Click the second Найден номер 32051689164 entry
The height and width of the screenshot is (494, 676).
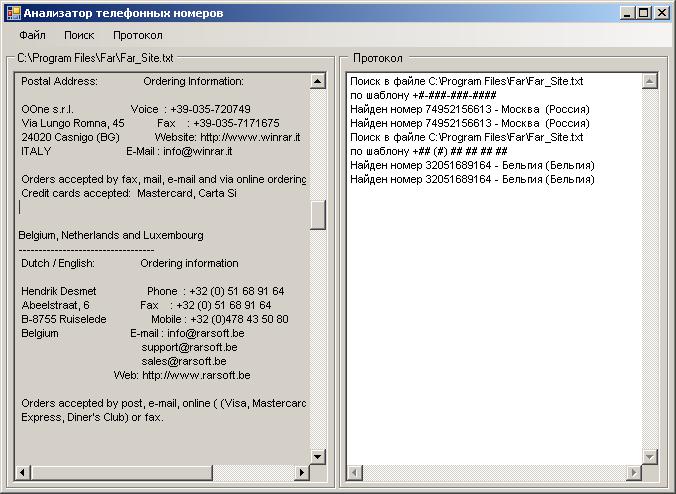(x=472, y=179)
